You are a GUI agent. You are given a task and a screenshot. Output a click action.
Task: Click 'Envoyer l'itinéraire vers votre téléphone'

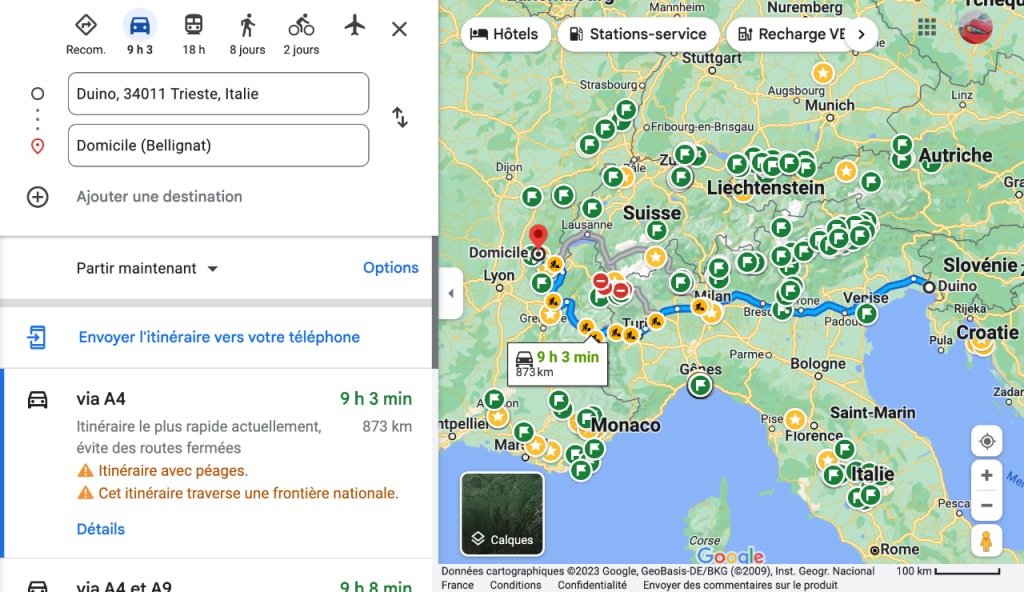(219, 337)
